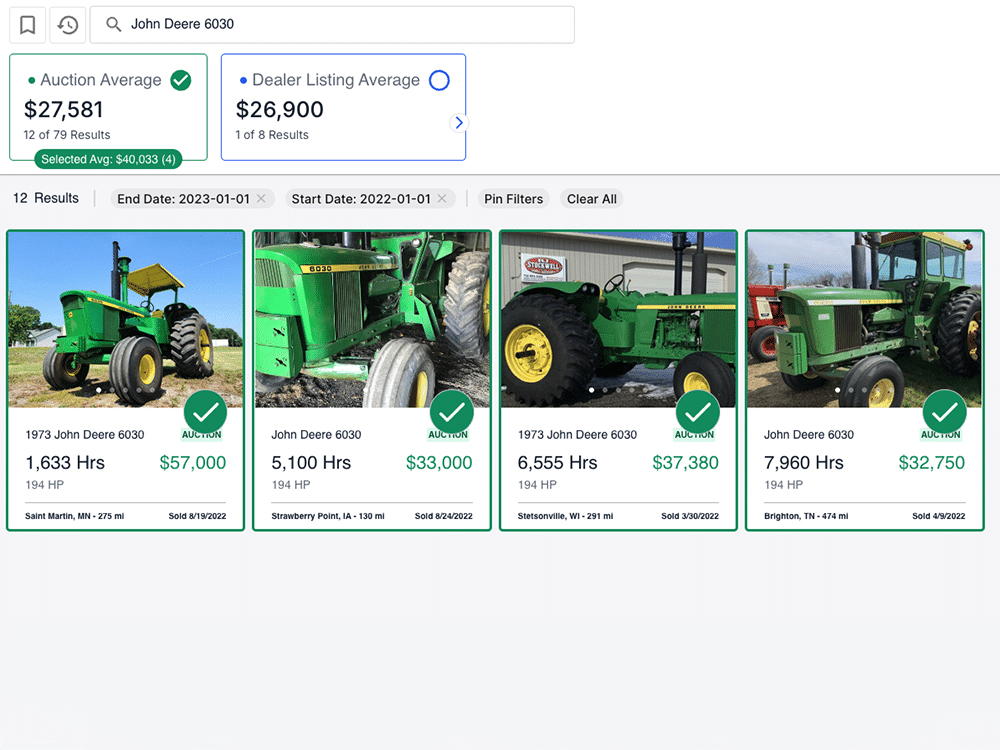Click the Selected Avg $40,033 badge
The height and width of the screenshot is (750, 1000).
click(108, 159)
